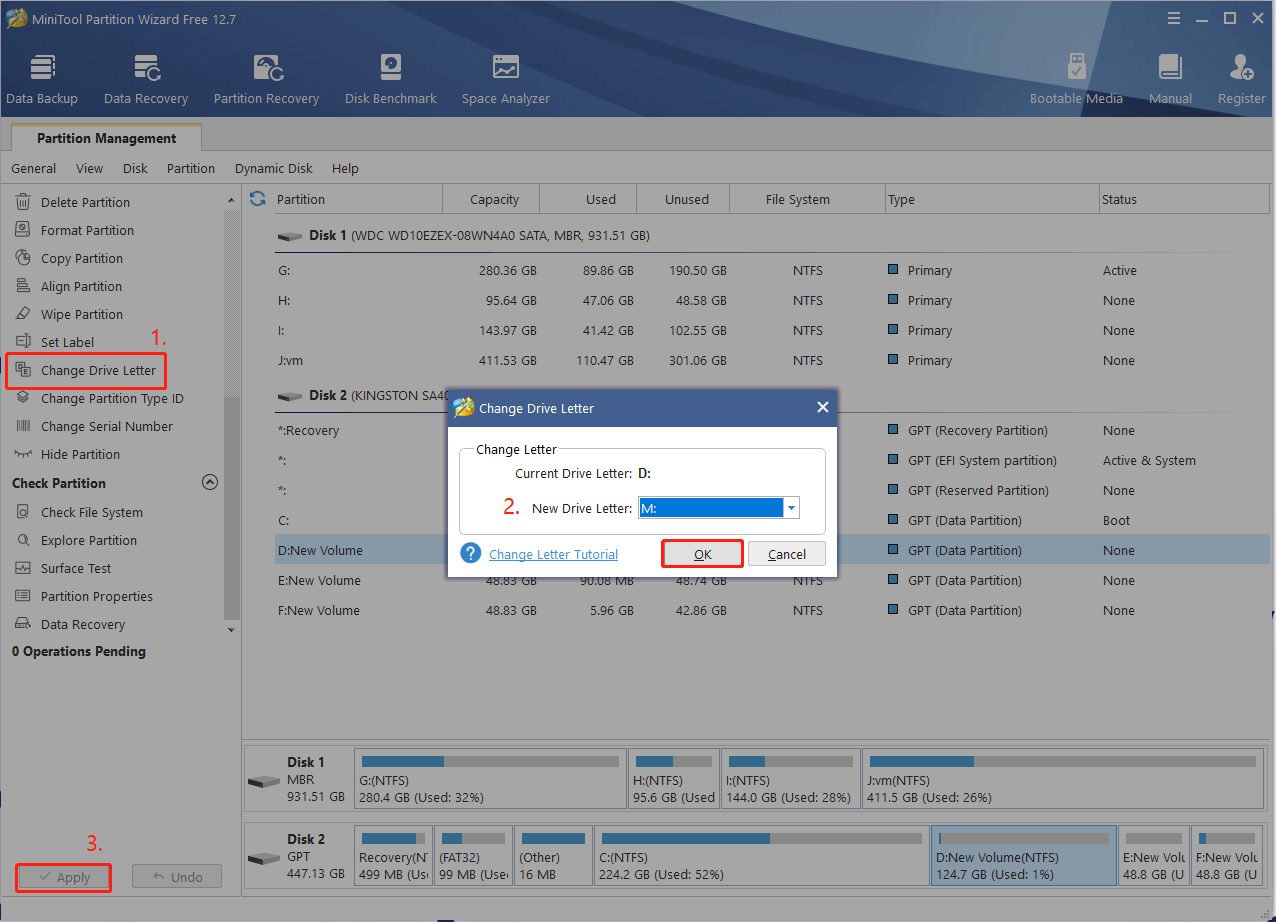Close the Change Drive Letter dialog
This screenshot has height=922, width=1276.
[x=823, y=407]
